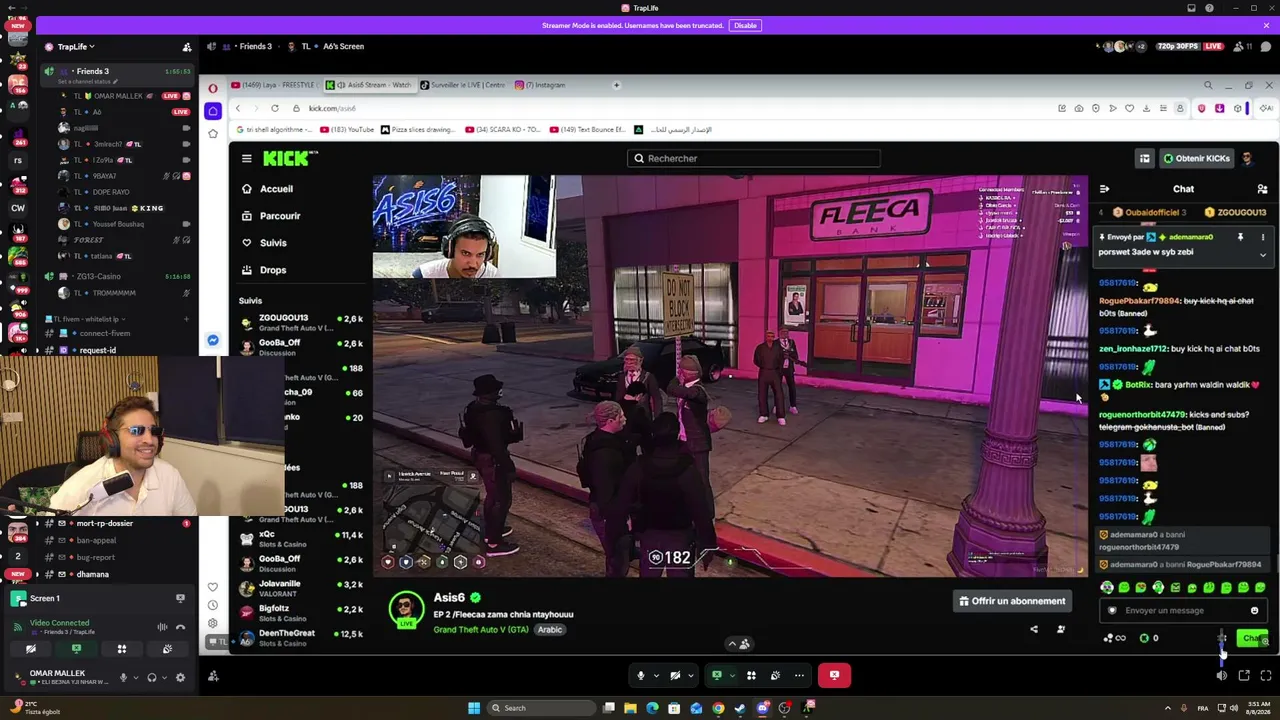
Task: Click the Obtenir KICKs button
Action: point(1197,158)
